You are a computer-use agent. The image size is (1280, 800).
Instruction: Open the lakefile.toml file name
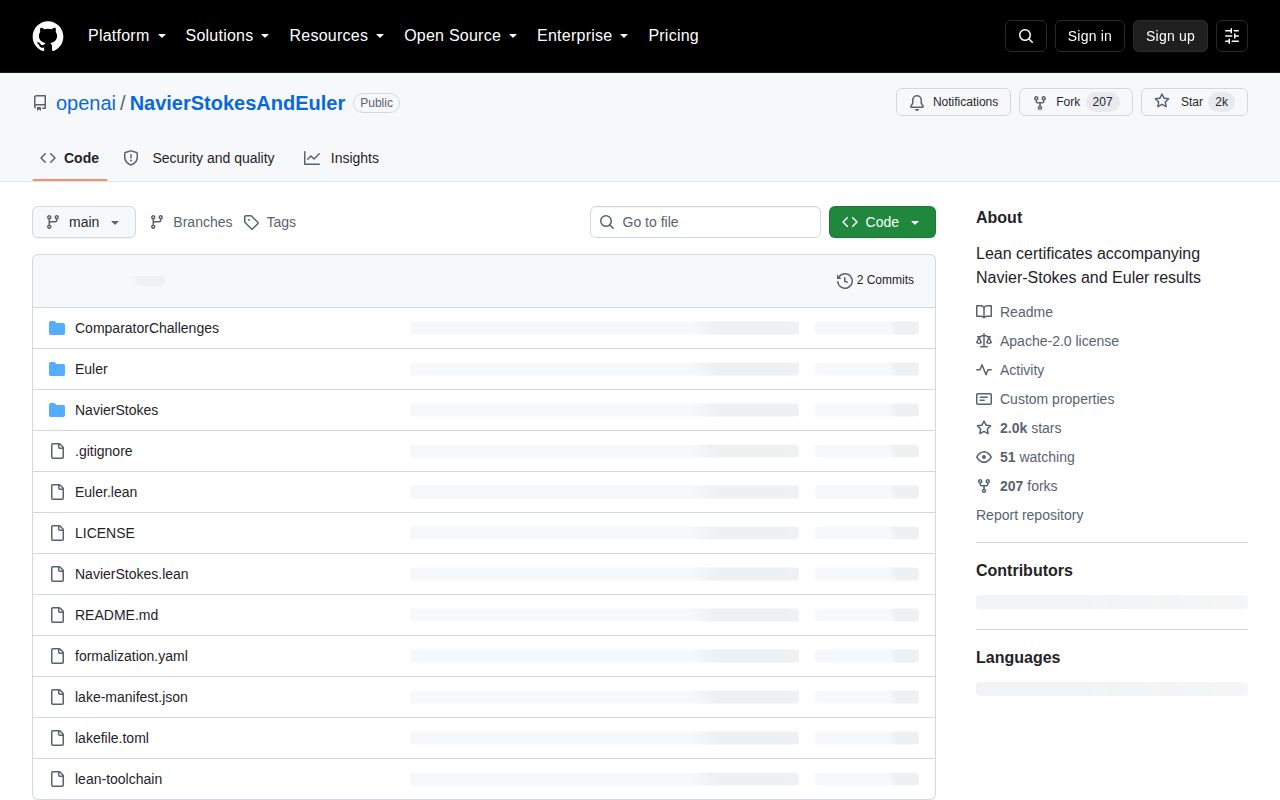(112, 738)
